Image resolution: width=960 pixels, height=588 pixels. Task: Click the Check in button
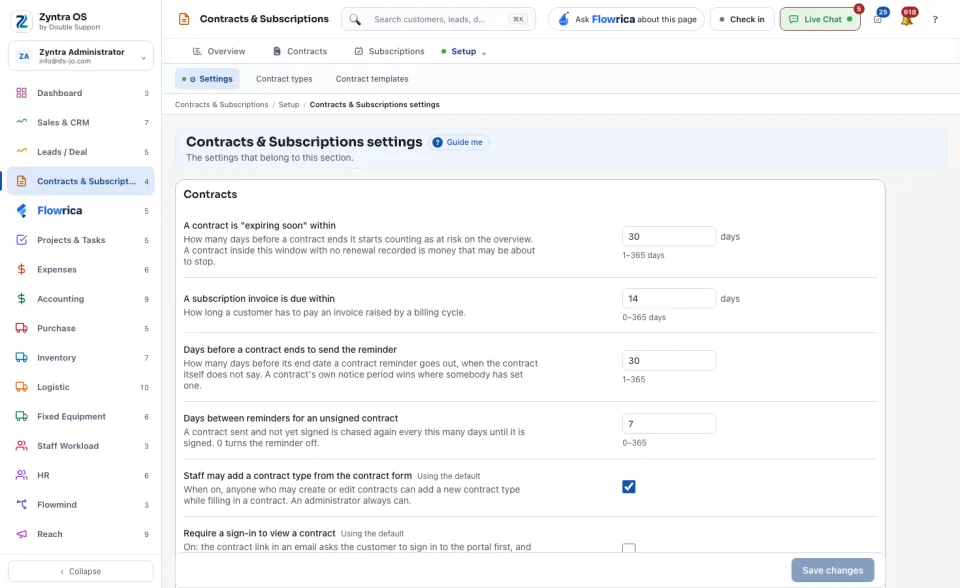(x=742, y=20)
